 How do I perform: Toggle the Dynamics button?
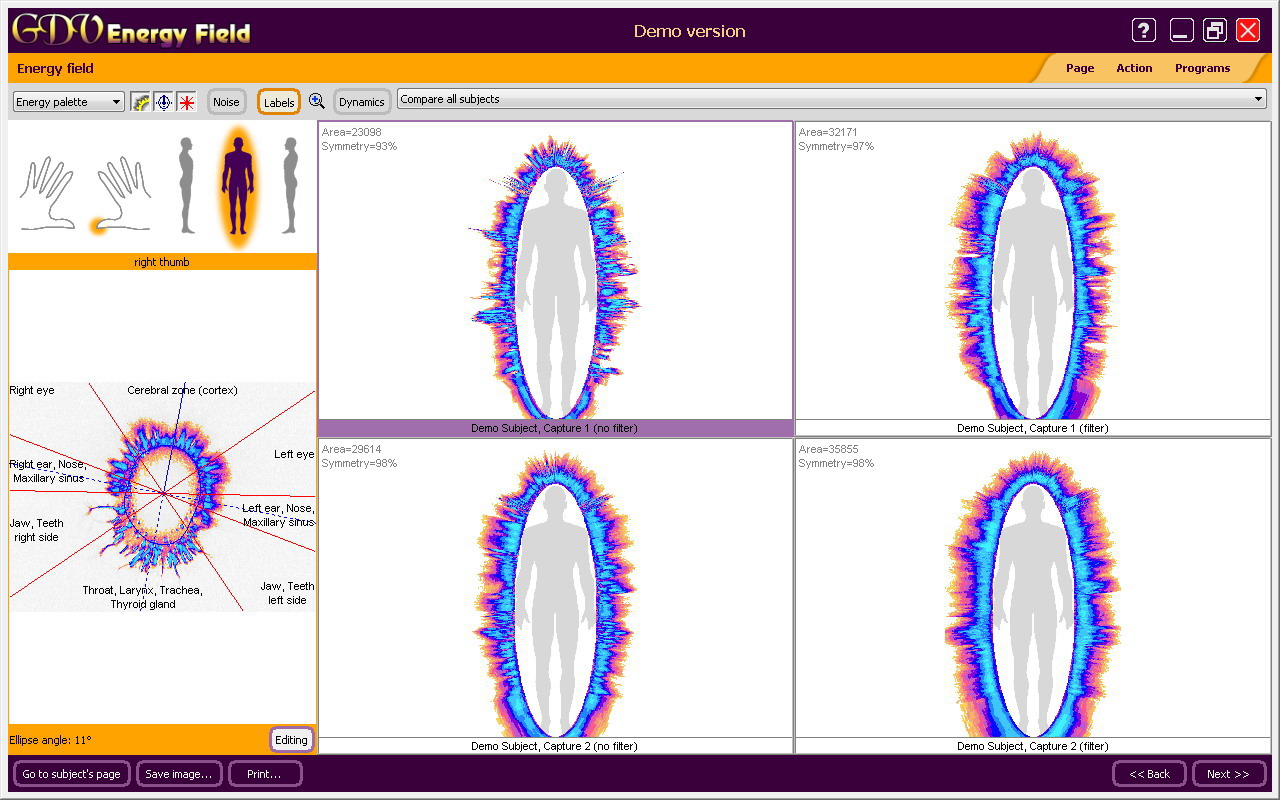tap(362, 102)
